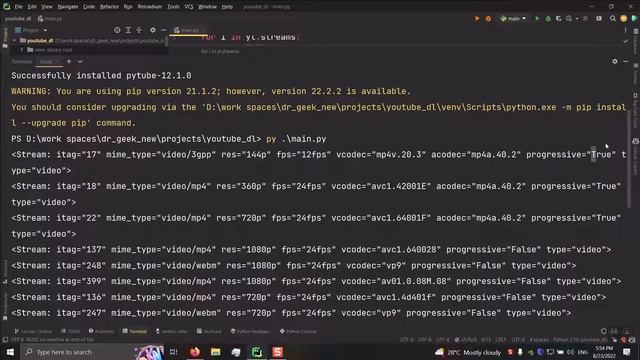Open the File menu
Image resolution: width=640 pixels, height=360 pixels.
coord(19,7)
